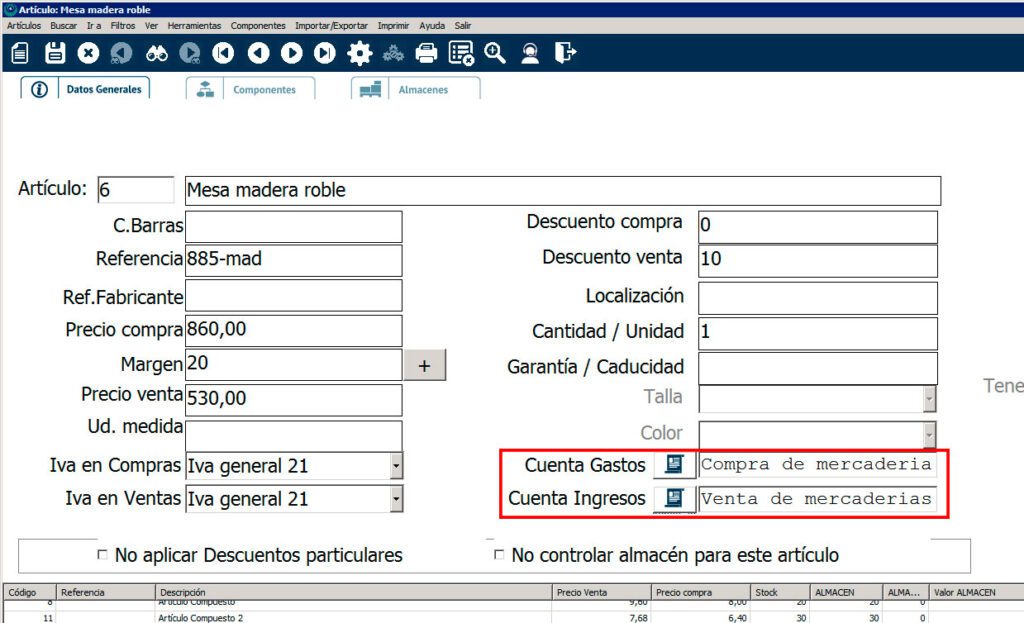Open the Color dropdown arrow

[x=929, y=434]
